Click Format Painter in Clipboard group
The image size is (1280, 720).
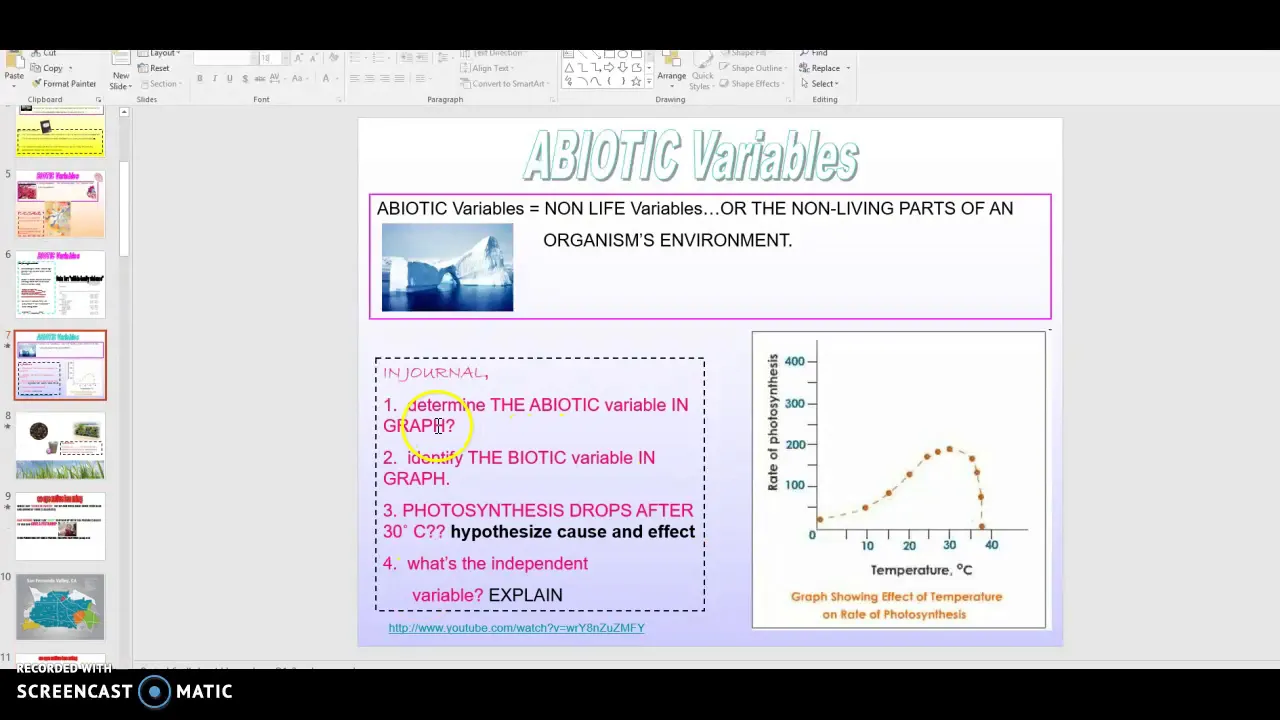(x=63, y=84)
